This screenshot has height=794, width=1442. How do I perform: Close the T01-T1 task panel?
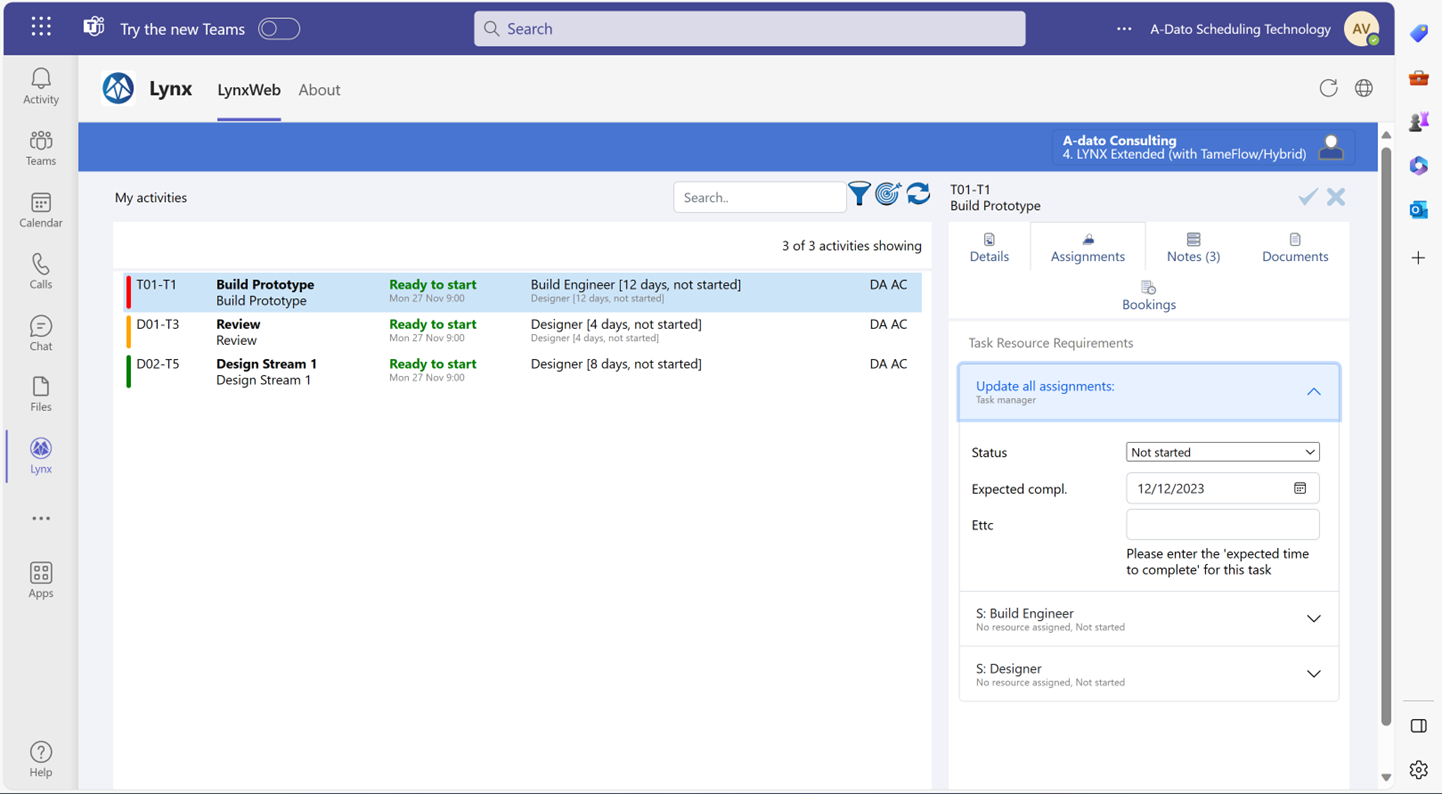click(1336, 197)
